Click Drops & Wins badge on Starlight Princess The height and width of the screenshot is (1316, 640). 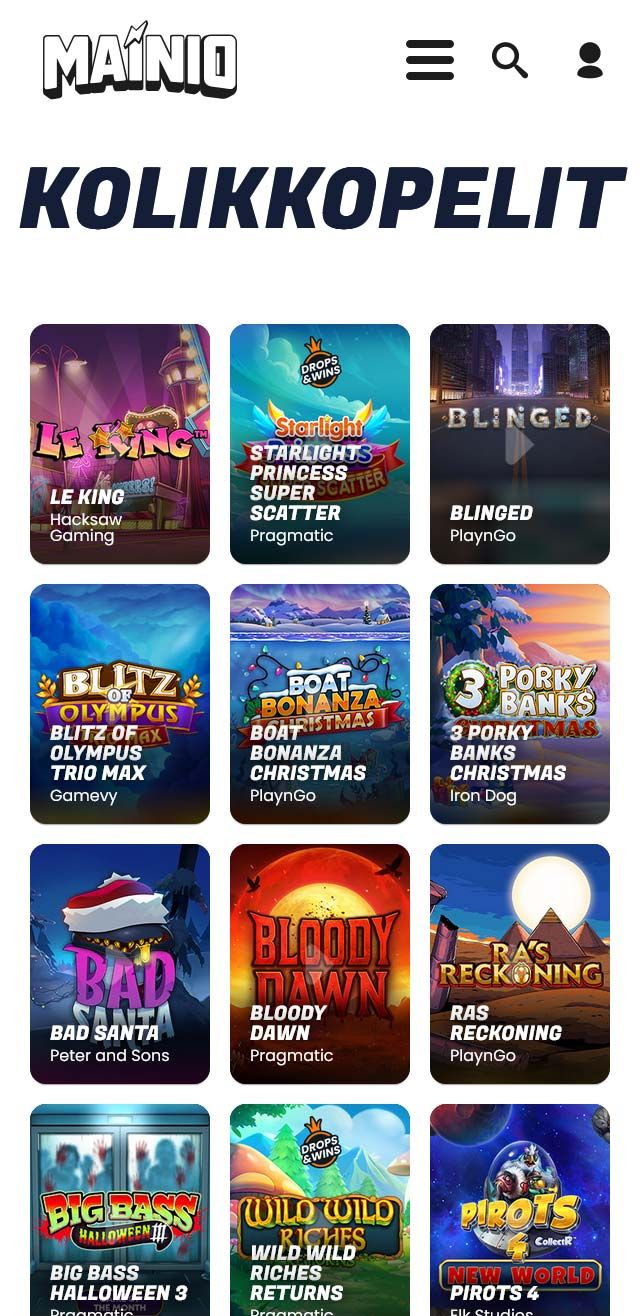[x=320, y=366]
